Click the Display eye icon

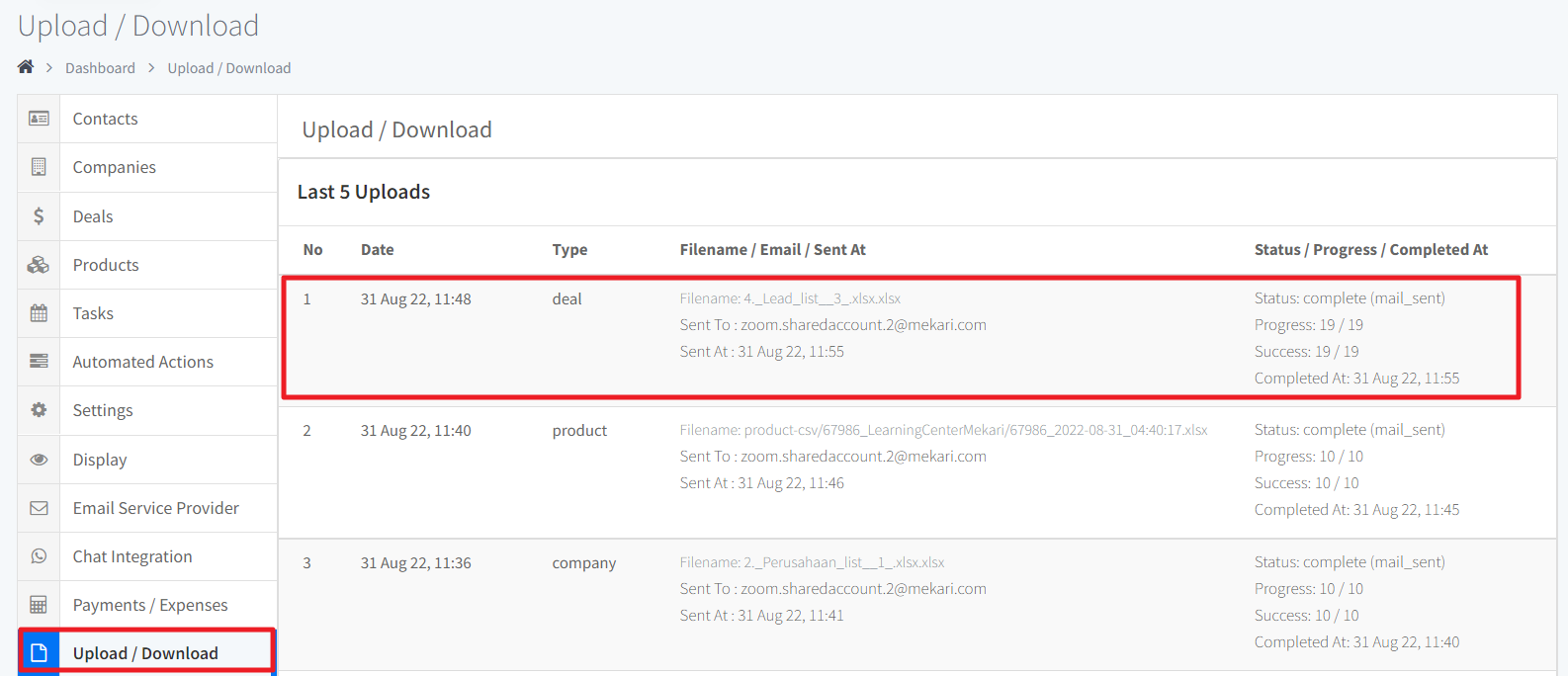point(39,460)
